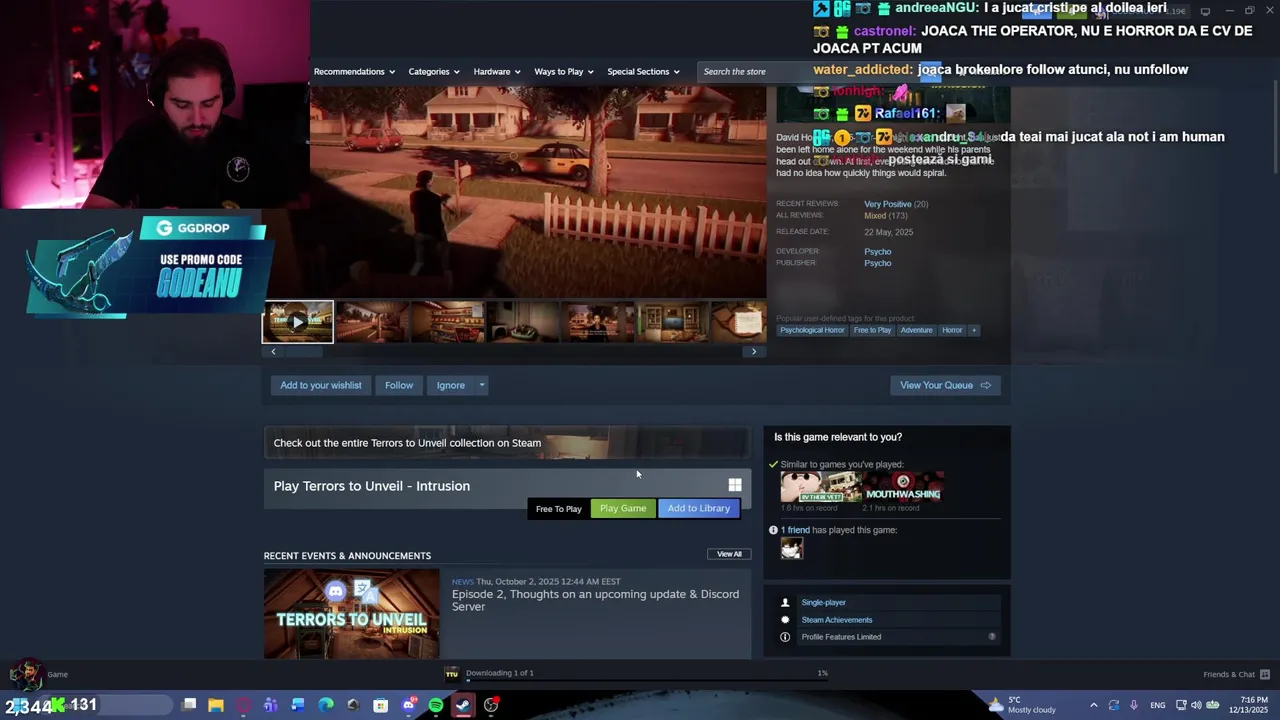Click View All for recent events
The width and height of the screenshot is (1280, 720).
729,554
